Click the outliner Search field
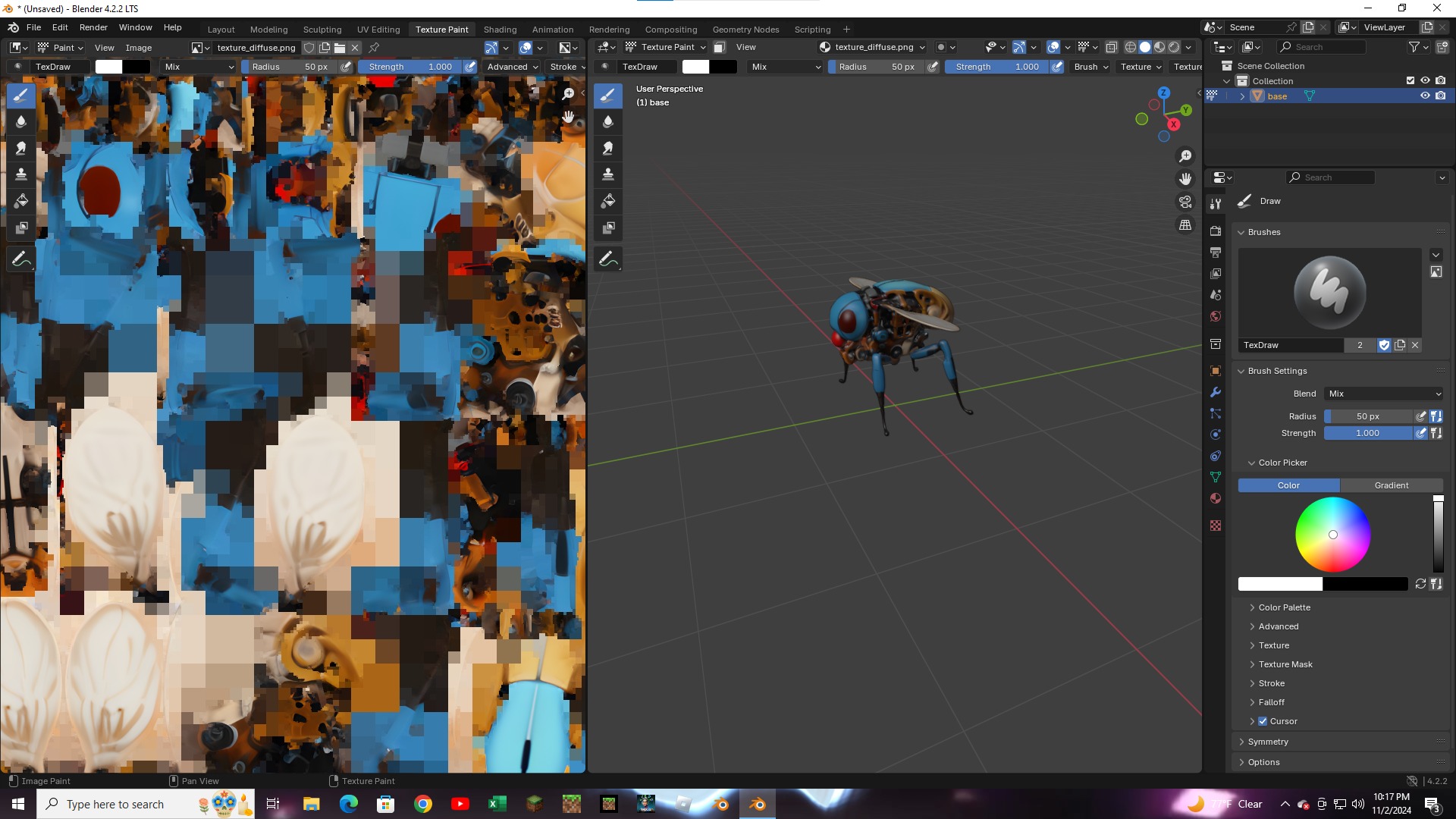Viewport: 1456px width, 819px height. (1323, 47)
